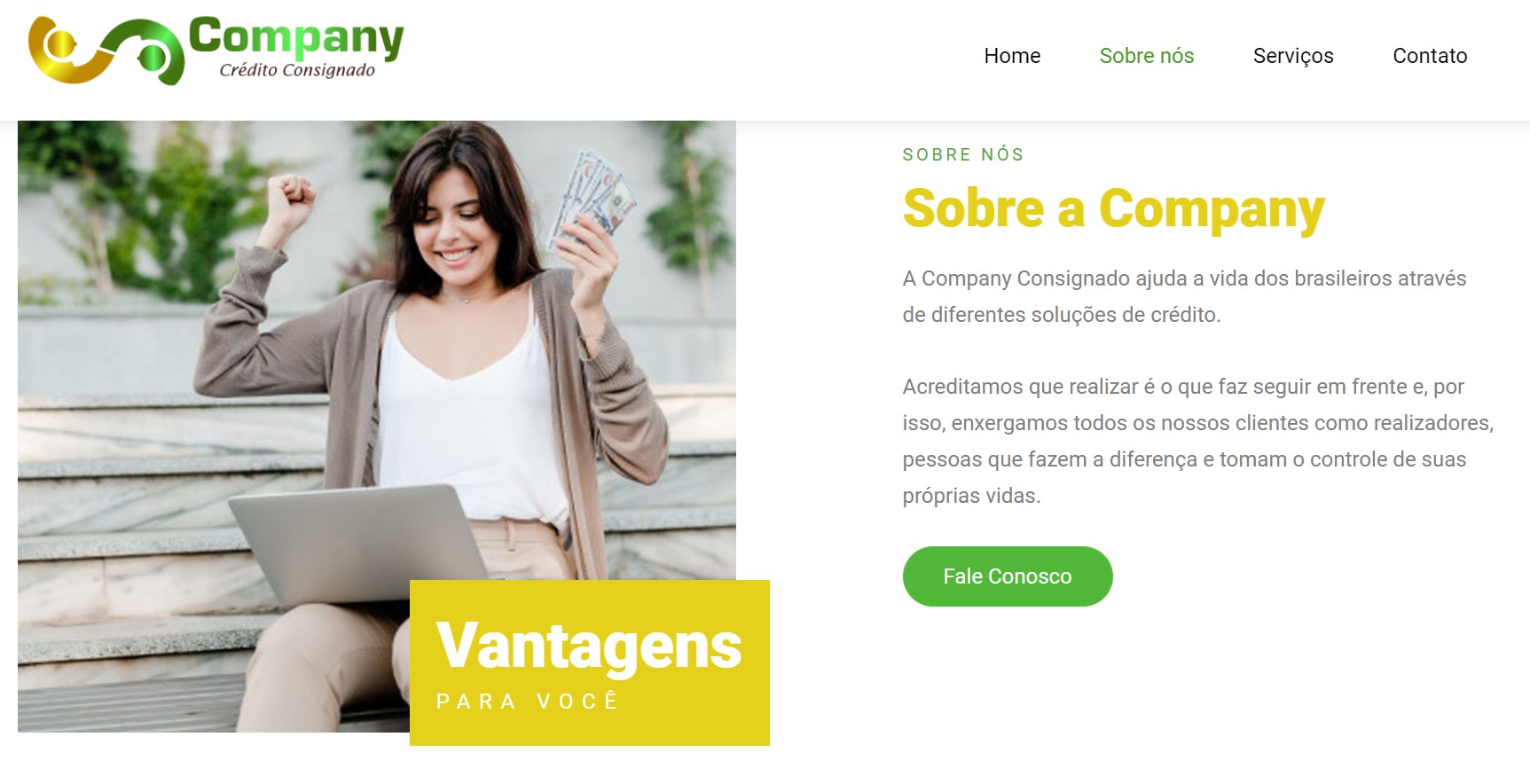
Task: Select Contato in the top navigation
Action: click(x=1430, y=56)
